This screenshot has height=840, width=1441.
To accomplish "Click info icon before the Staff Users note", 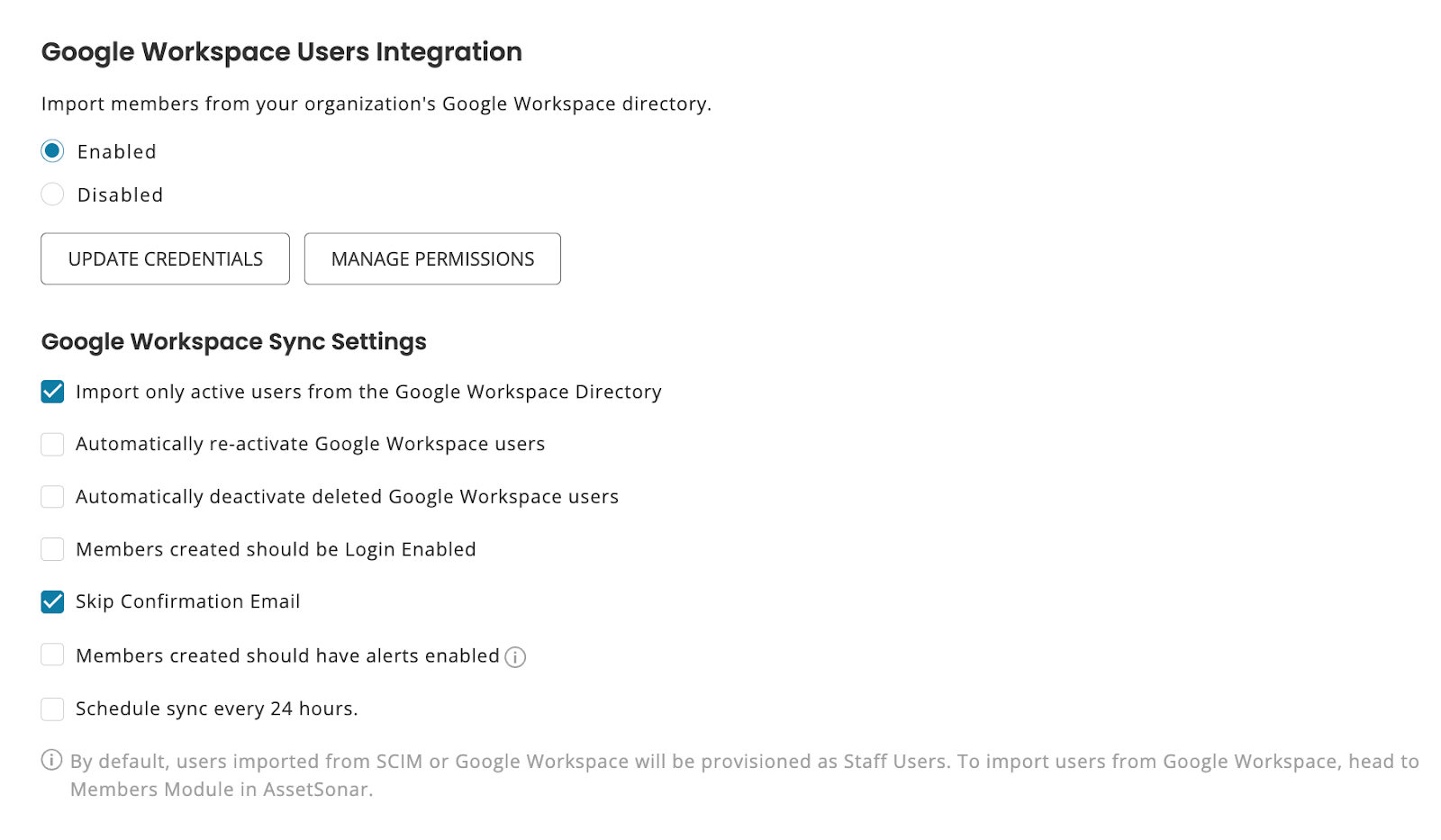I will [x=52, y=761].
